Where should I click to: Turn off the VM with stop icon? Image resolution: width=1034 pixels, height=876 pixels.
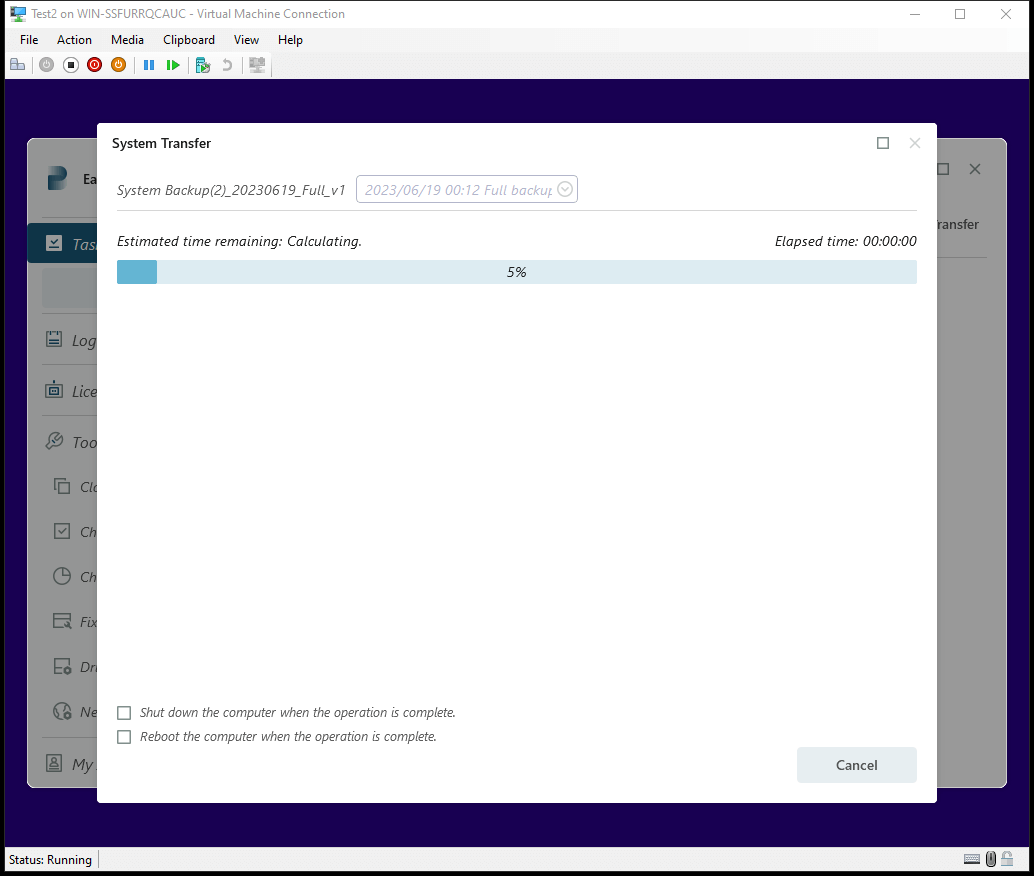[x=71, y=65]
